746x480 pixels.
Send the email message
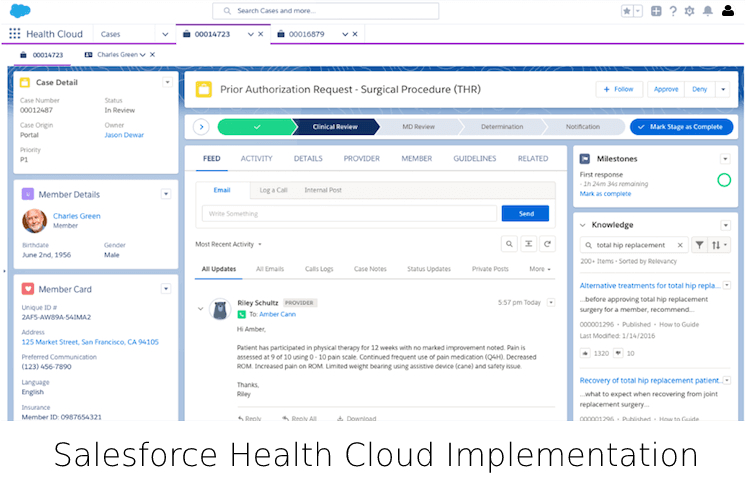(x=525, y=214)
